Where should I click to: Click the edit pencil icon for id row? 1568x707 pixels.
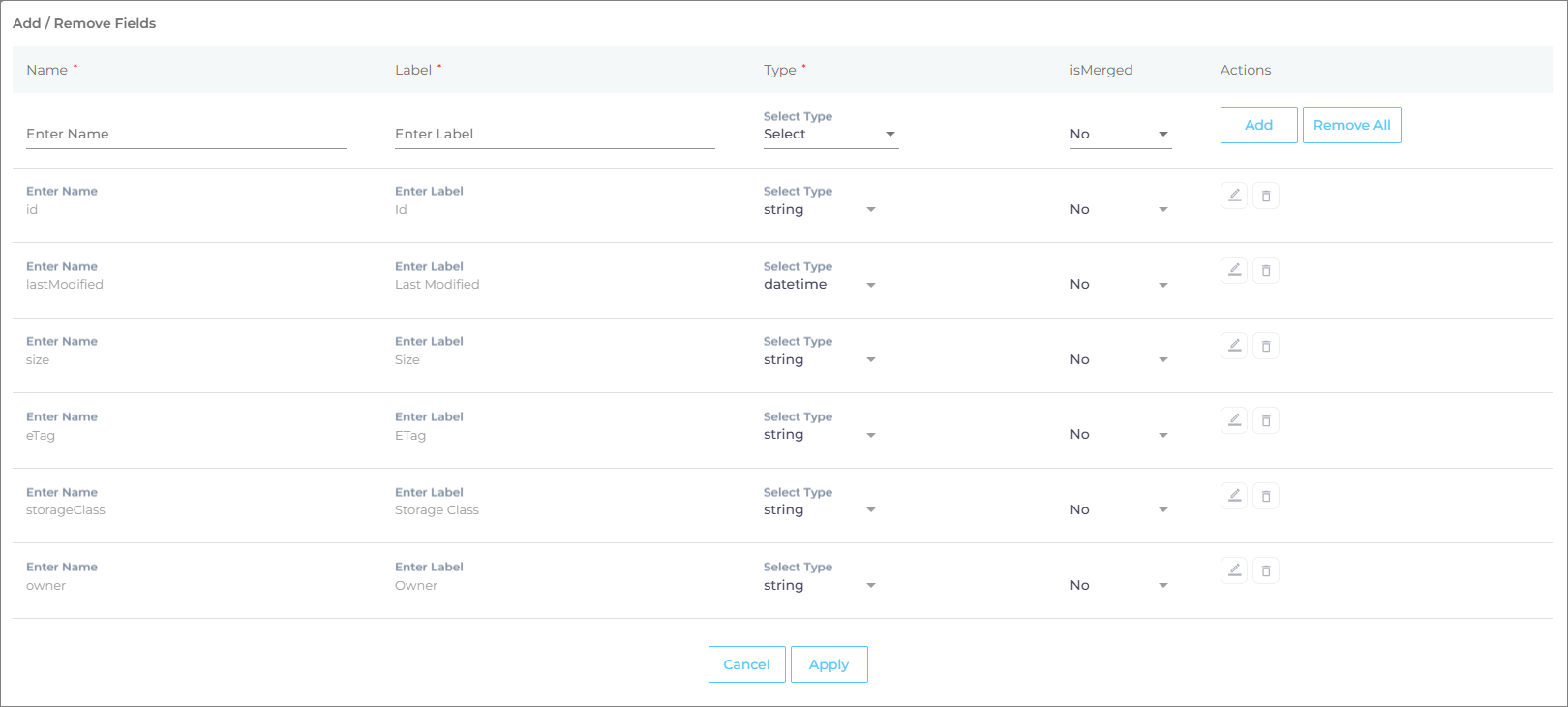pos(1234,196)
